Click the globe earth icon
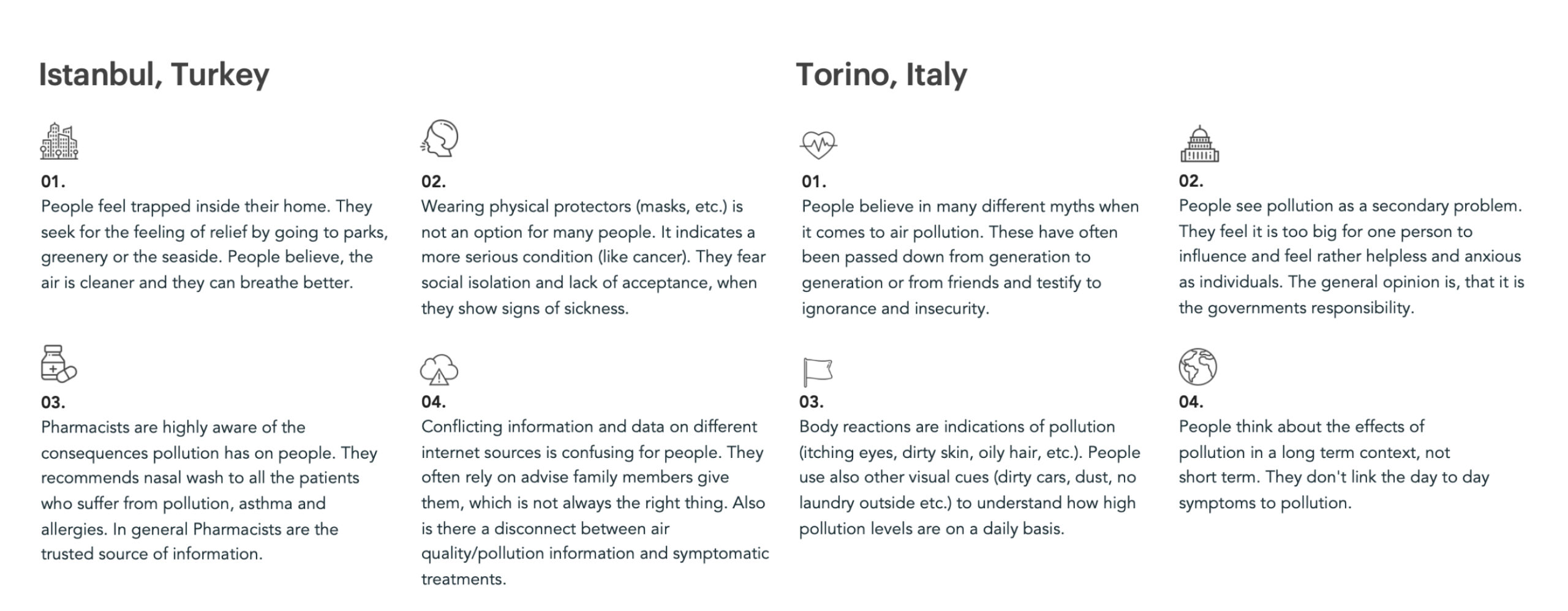Viewport: 1568px width, 611px height. (1197, 367)
